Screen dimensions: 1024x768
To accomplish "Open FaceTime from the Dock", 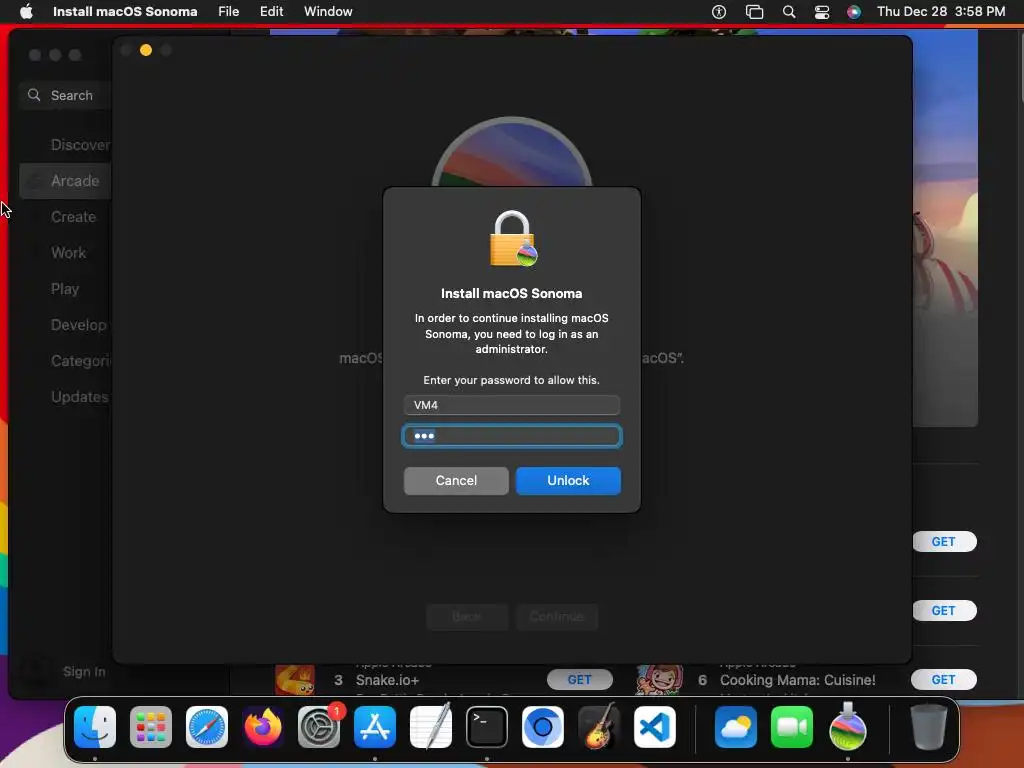I will pyautogui.click(x=792, y=727).
